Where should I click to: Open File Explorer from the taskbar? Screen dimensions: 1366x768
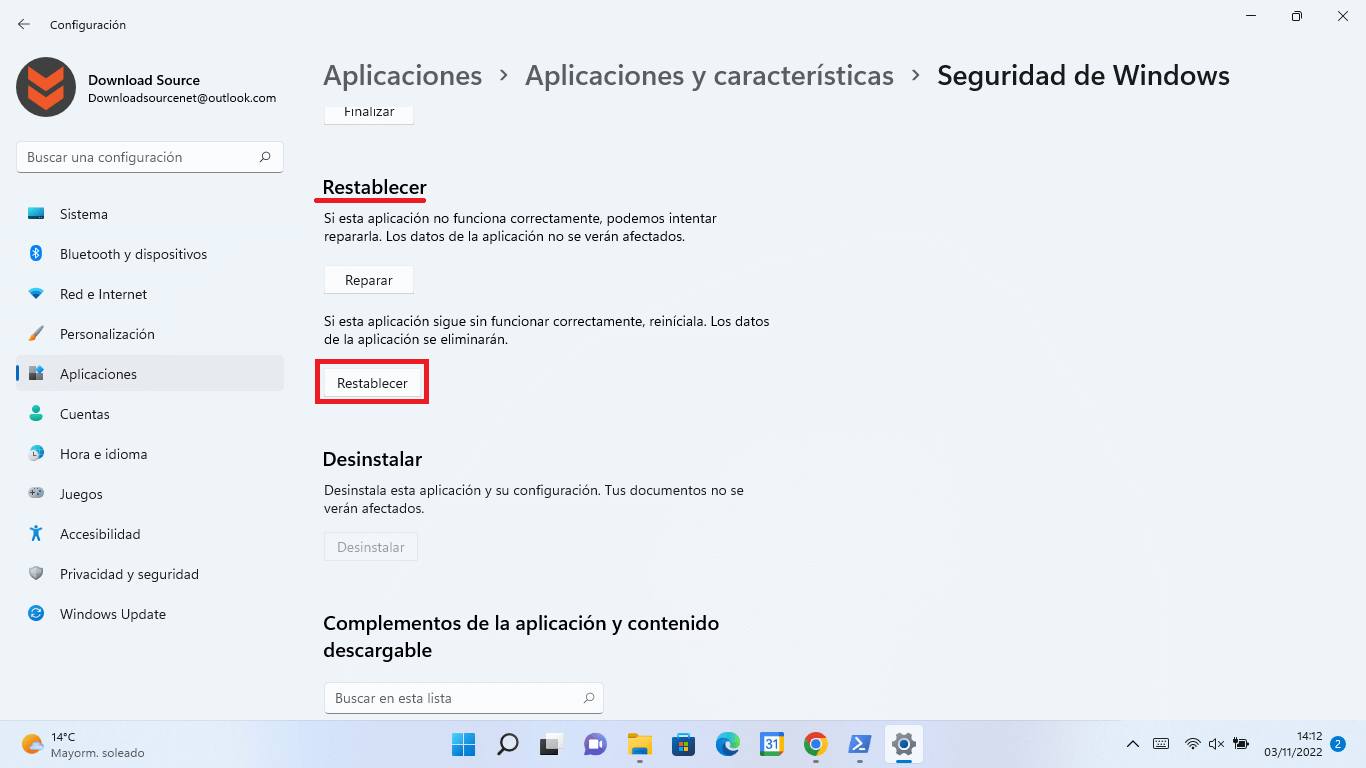(640, 744)
